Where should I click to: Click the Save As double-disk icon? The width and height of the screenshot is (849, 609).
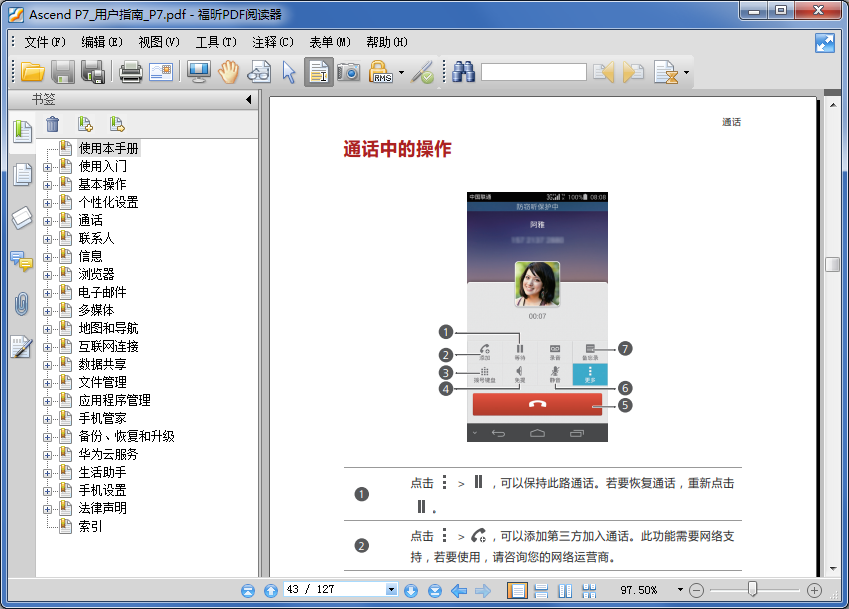click(93, 72)
